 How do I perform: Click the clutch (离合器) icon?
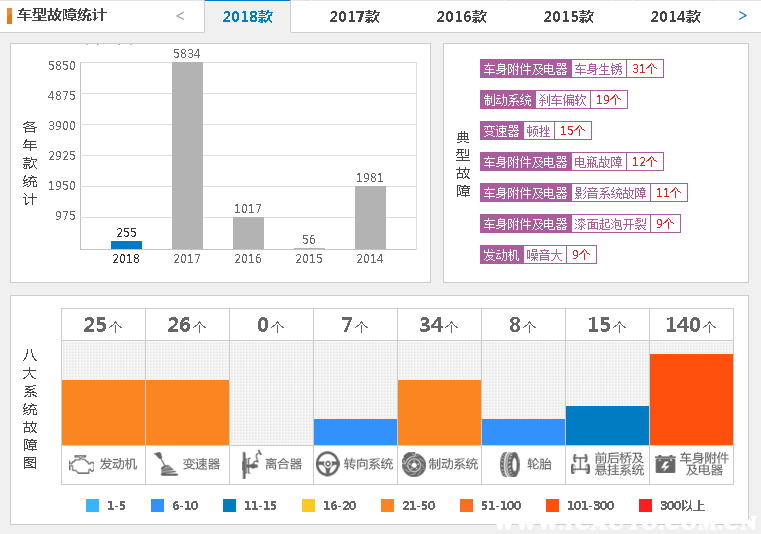[x=251, y=464]
